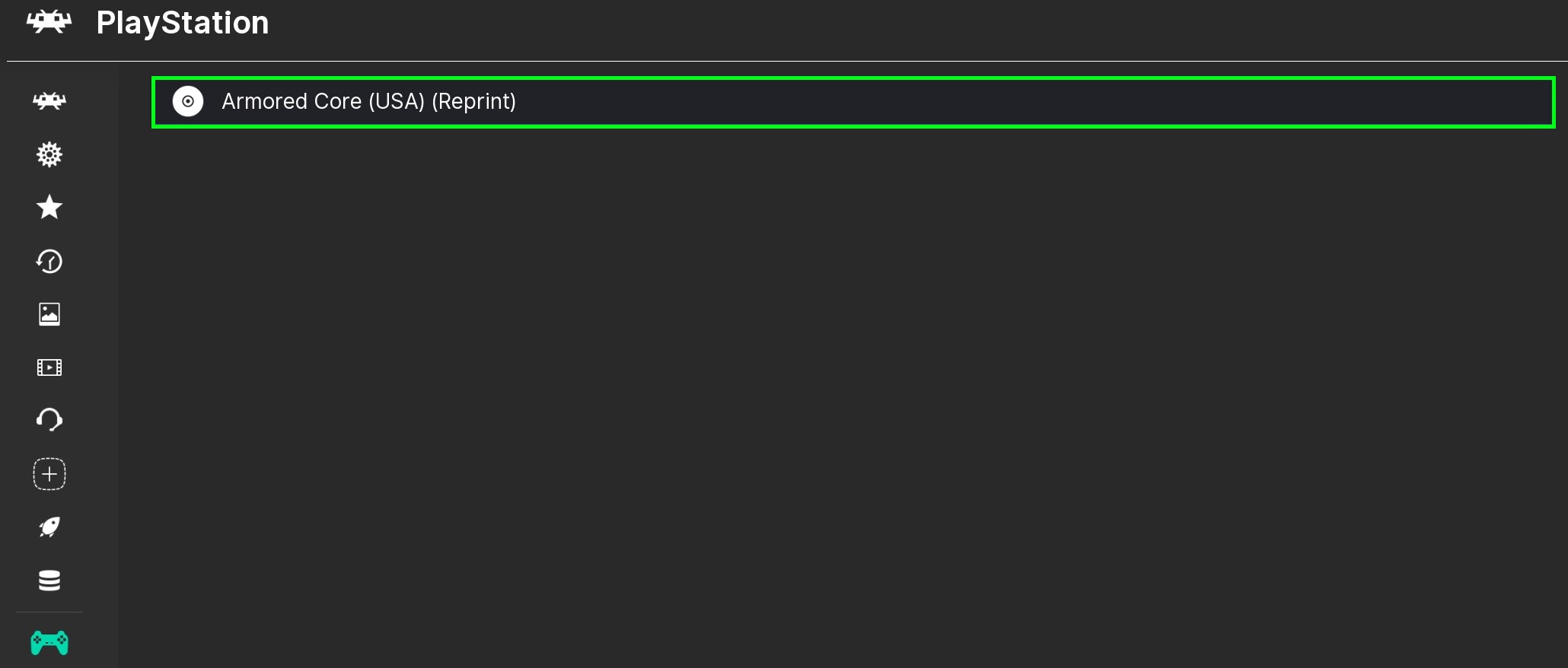This screenshot has width=1568, height=668.
Task: Open the Explore database tab
Action: [49, 581]
